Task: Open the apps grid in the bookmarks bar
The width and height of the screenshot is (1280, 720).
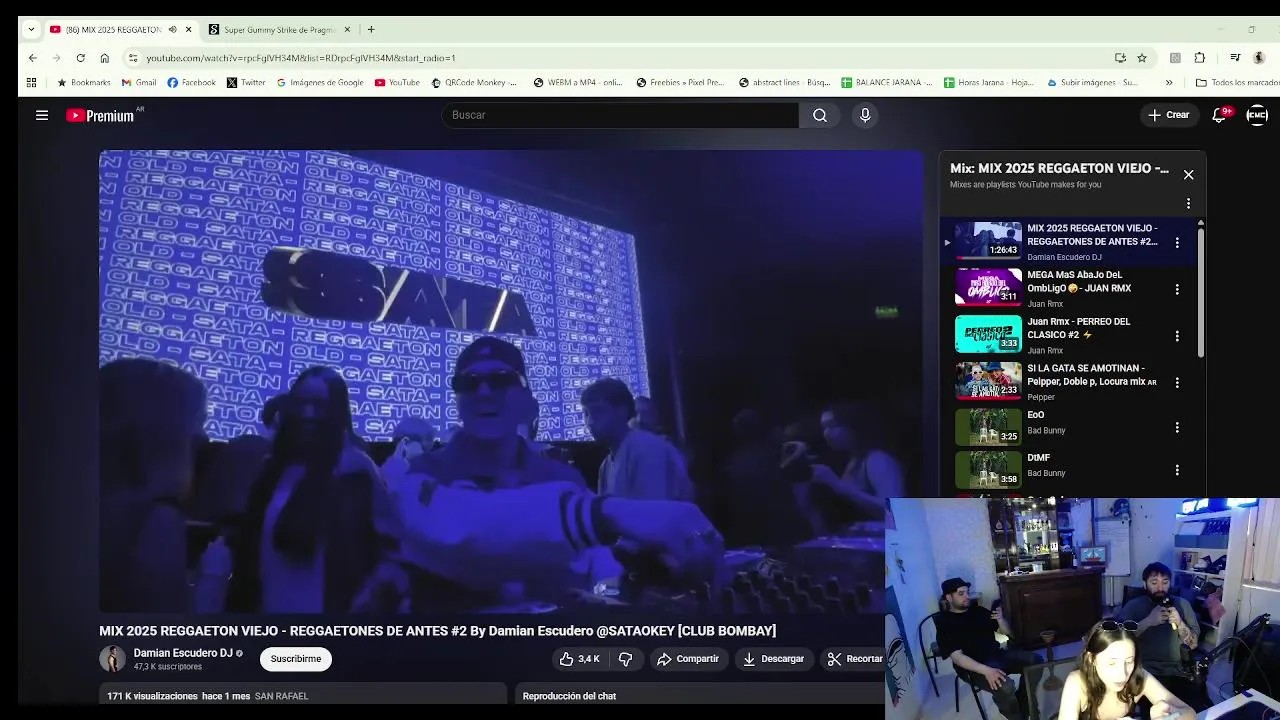Action: [31, 83]
